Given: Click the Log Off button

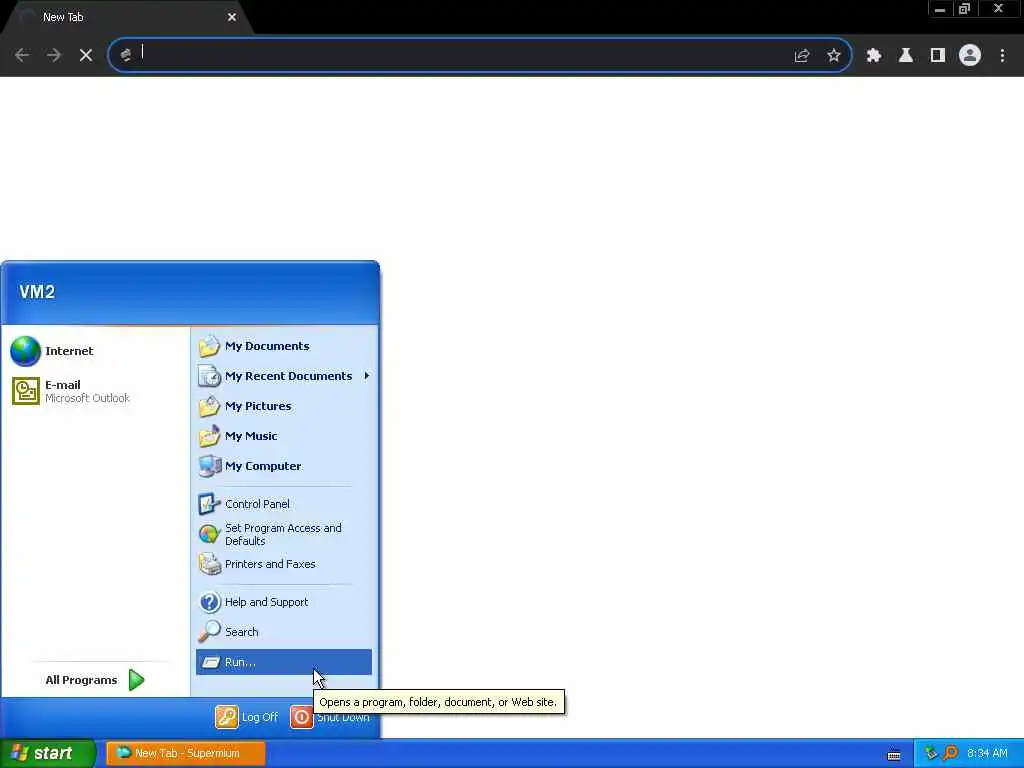Looking at the screenshot, I should (247, 717).
